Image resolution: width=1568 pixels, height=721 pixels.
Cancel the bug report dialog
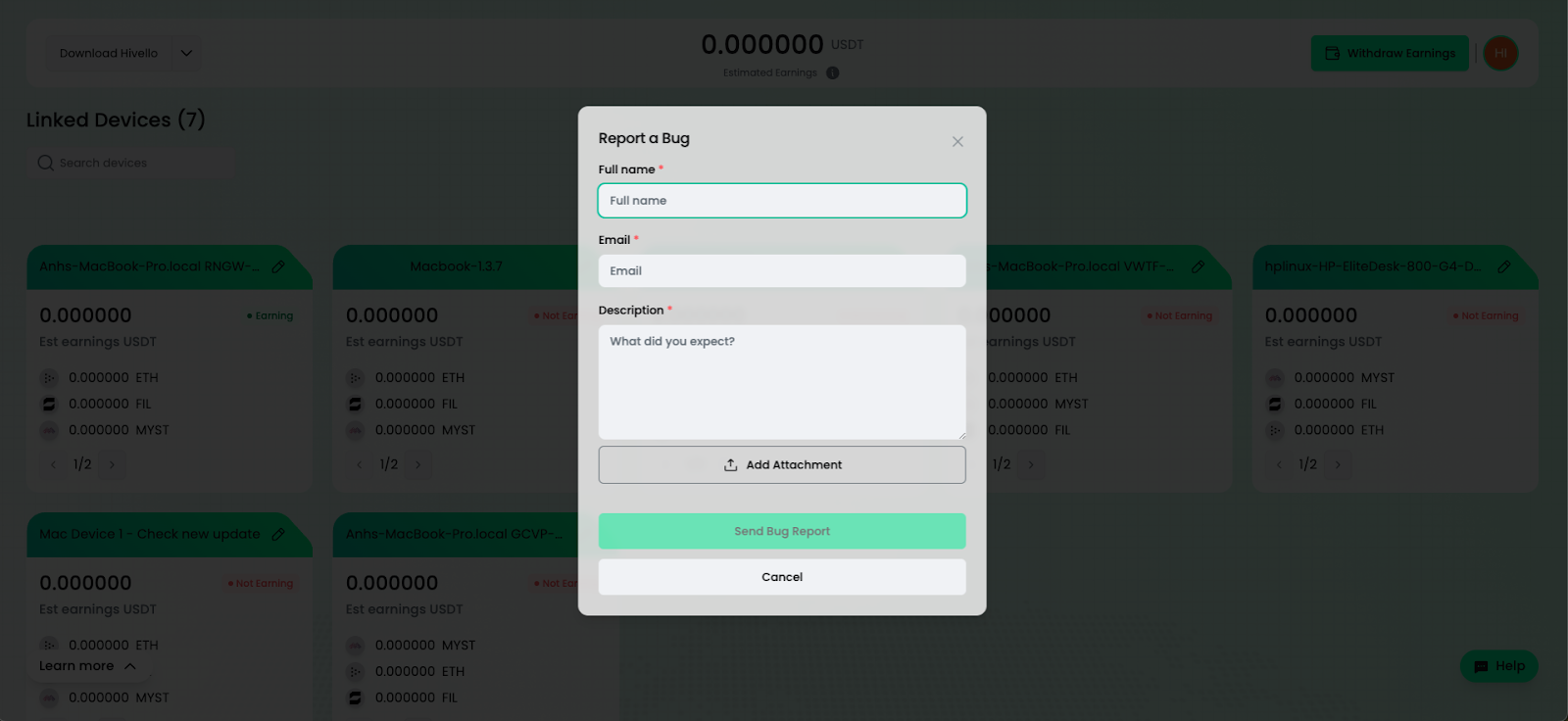click(x=781, y=577)
